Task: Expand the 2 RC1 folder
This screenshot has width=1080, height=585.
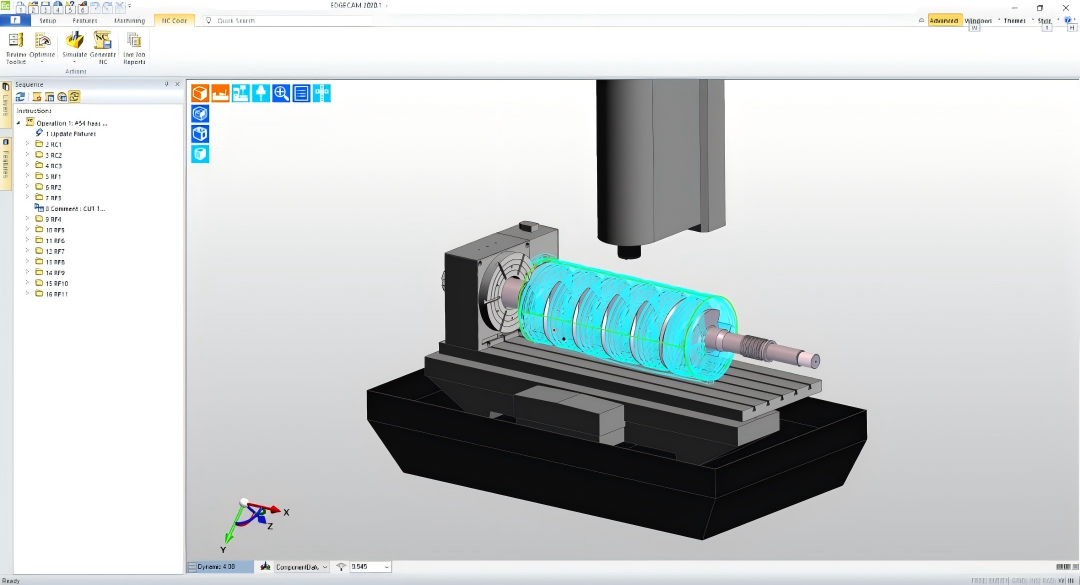Action: [x=27, y=145]
